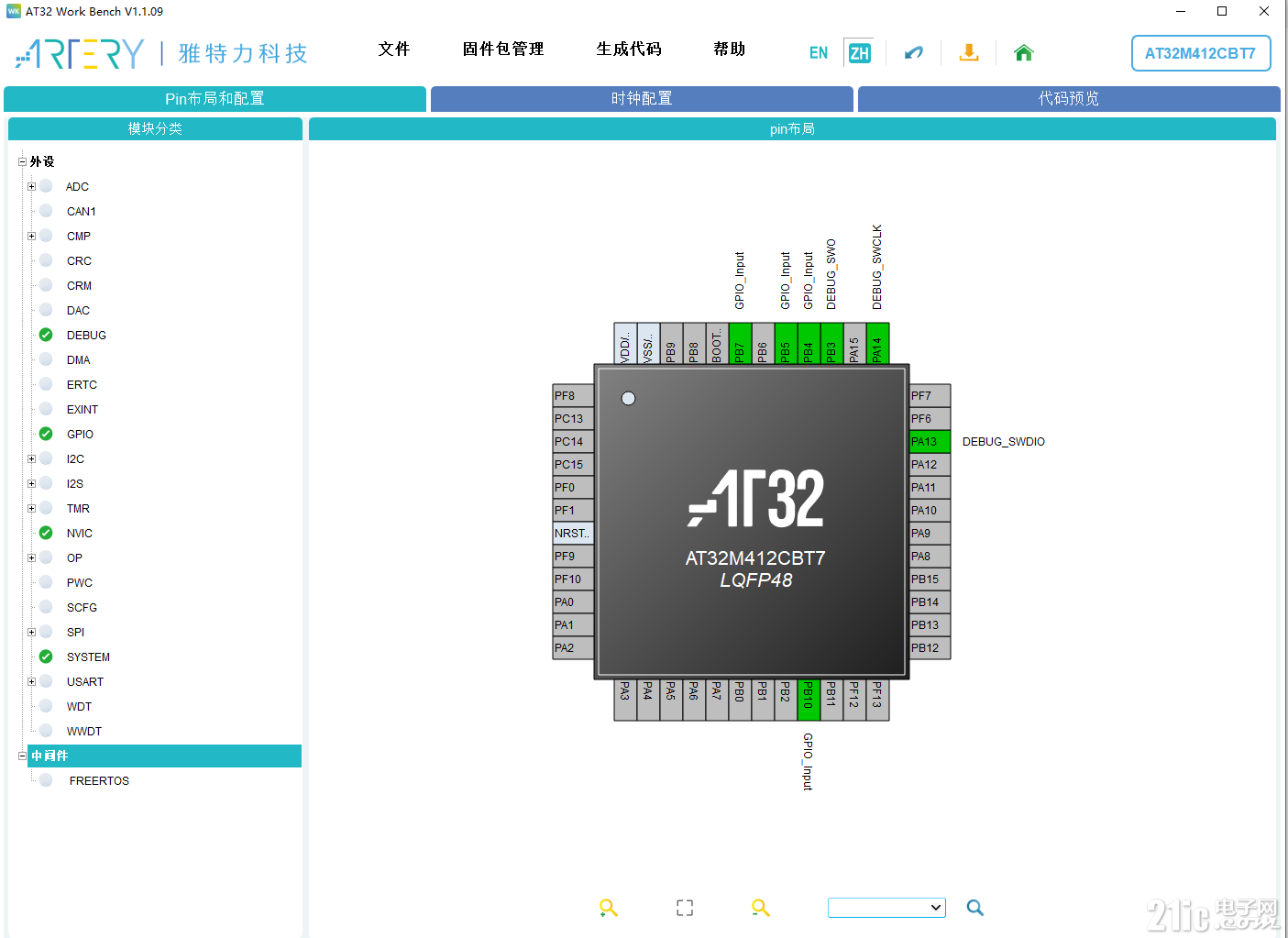Open the 帮助 menu
The image size is (1288, 938).
pyautogui.click(x=730, y=50)
